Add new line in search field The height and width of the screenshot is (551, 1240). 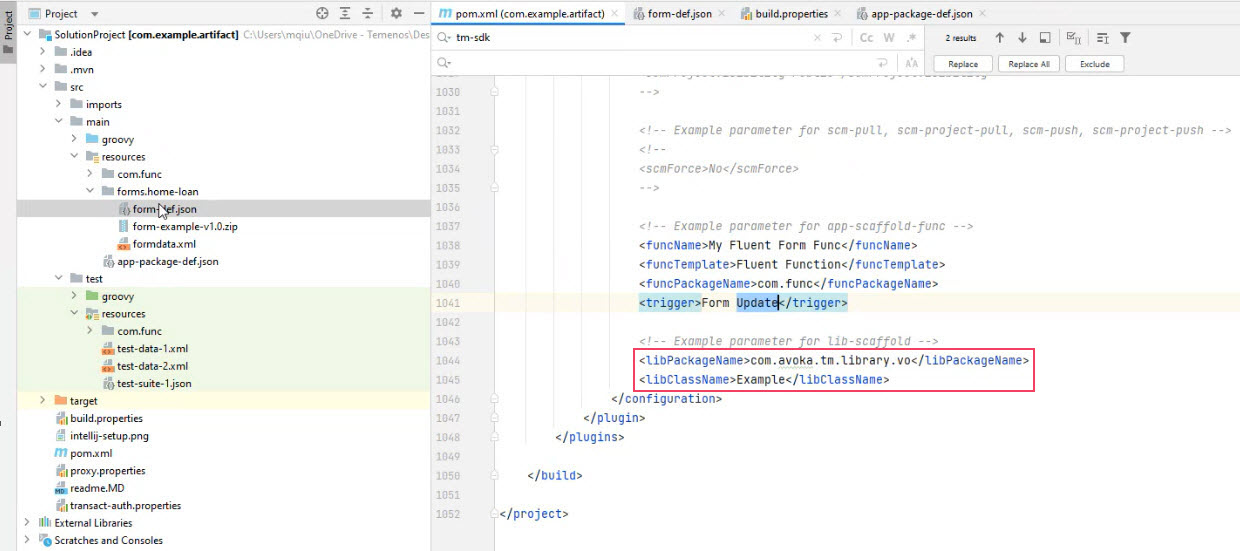[839, 38]
